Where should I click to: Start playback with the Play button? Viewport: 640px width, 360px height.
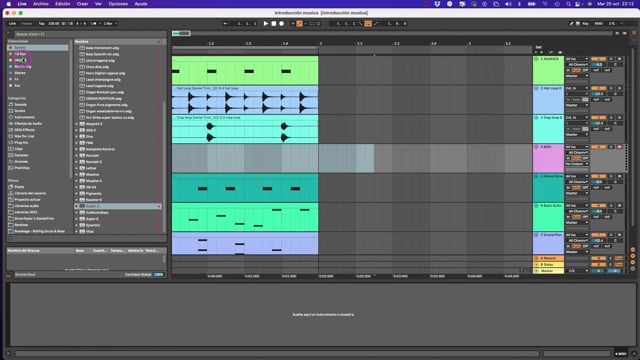266,24
